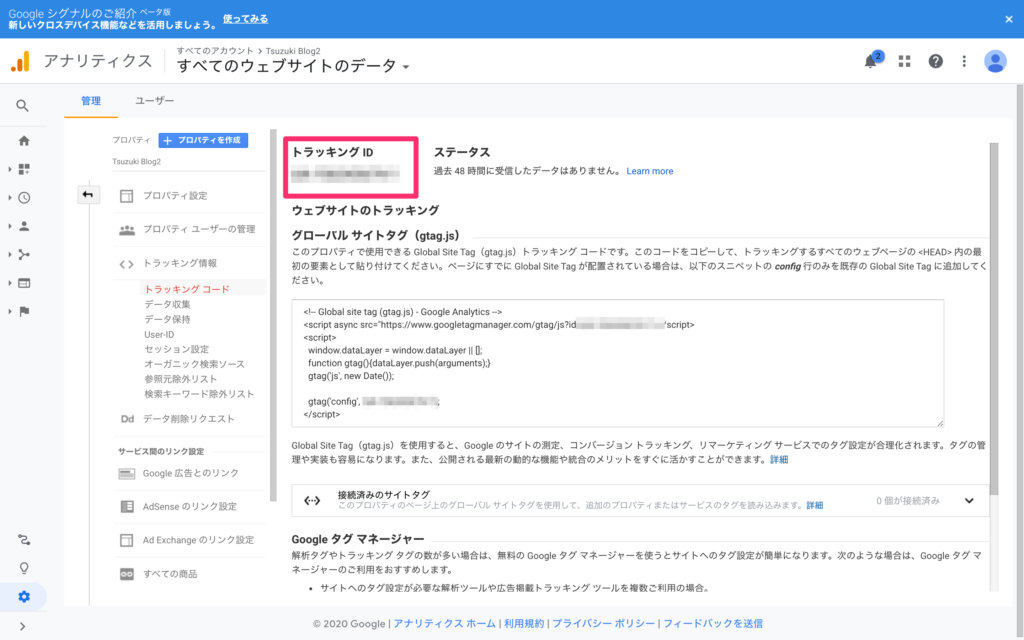The image size is (1024, 640).
Task: Expand the Audience section arrow
Action: coord(10,226)
